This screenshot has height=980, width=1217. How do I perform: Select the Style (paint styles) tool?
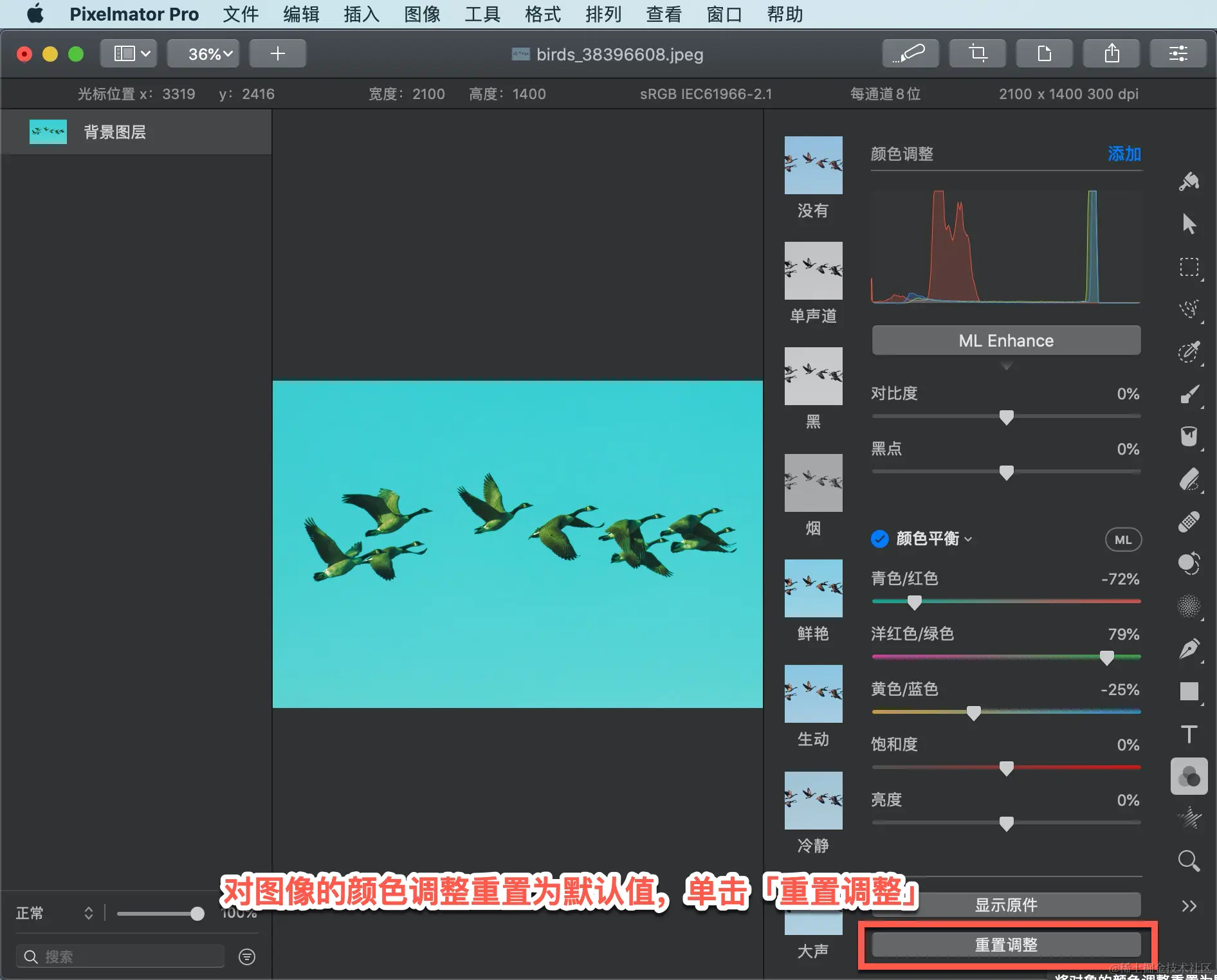click(1189, 182)
